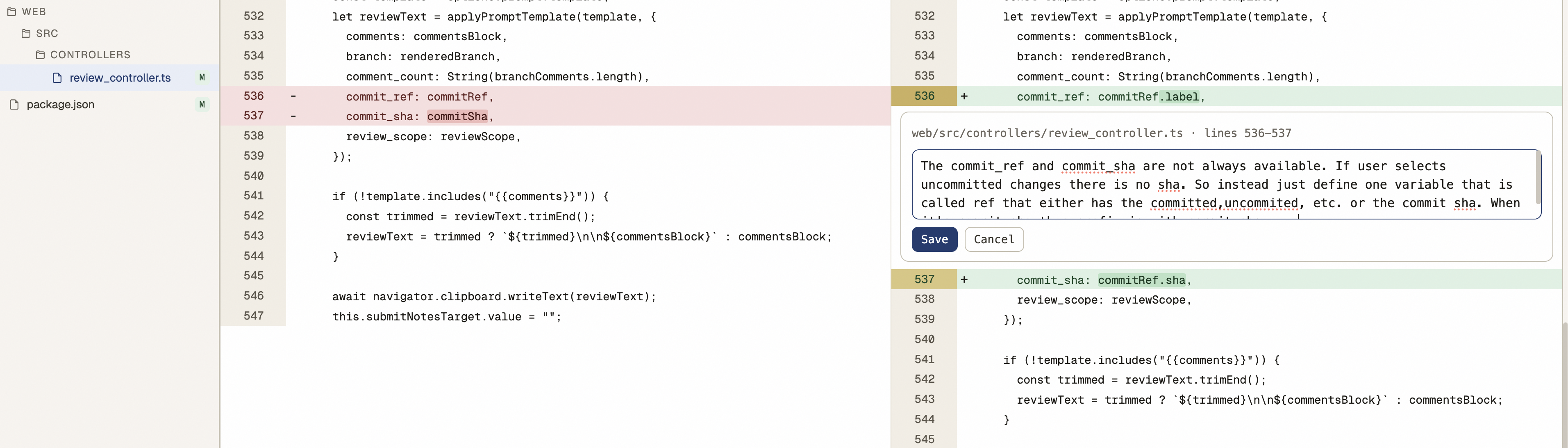Viewport: 1568px width, 448px height.
Task: Click line number 541 in left pane
Action: (x=254, y=196)
